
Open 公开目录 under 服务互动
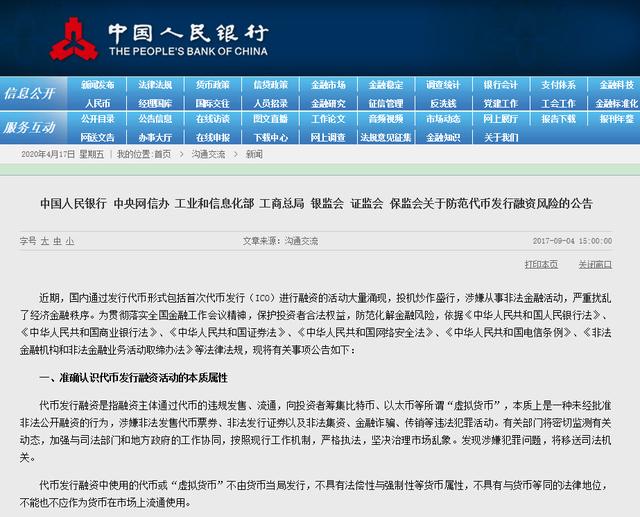point(98,119)
